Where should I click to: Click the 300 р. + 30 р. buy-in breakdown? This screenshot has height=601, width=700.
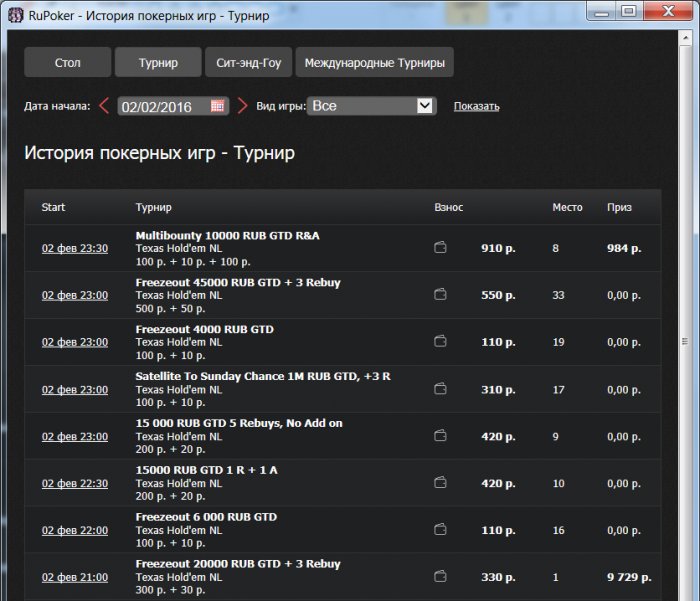coord(170,590)
